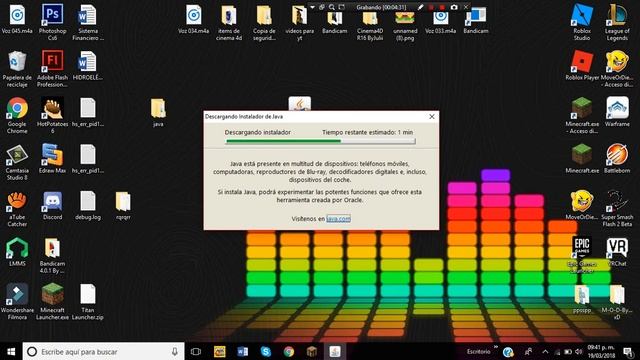Select Google Chrome desktop shortcut

(x=17, y=115)
